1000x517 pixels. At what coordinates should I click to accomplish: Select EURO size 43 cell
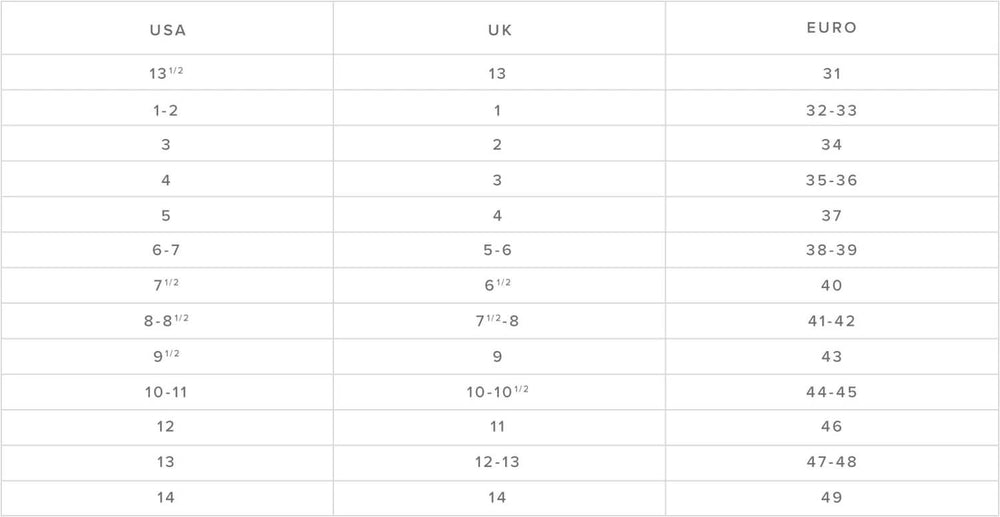pos(831,357)
